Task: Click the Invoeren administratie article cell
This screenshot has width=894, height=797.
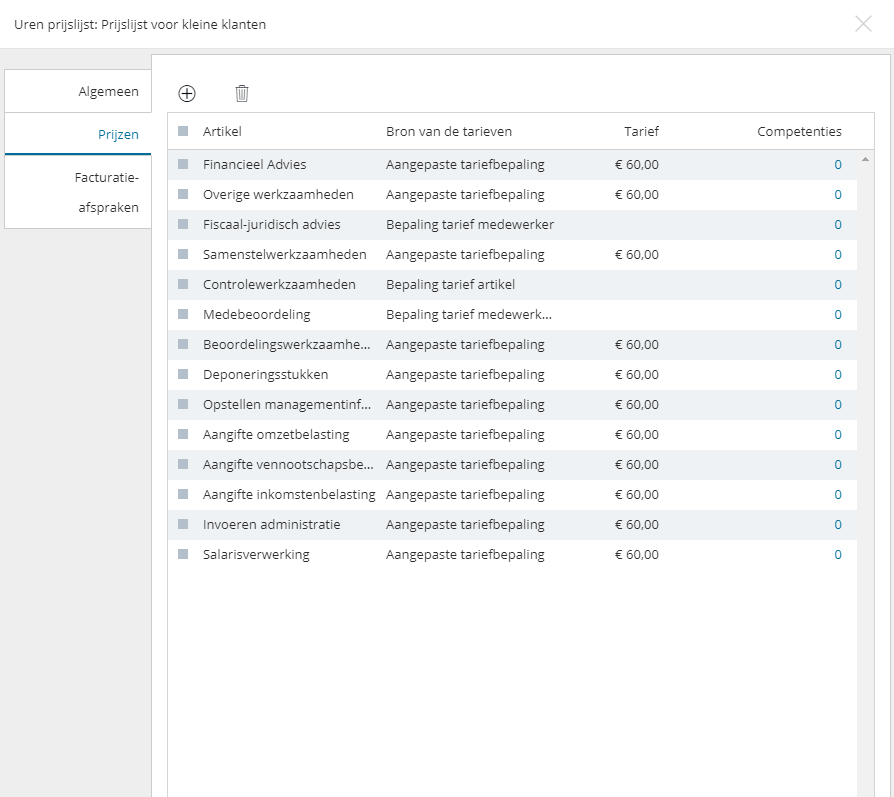Action: (271, 524)
